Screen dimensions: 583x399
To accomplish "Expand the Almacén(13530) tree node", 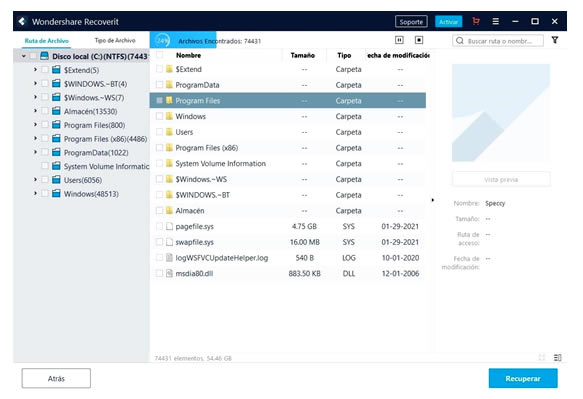I will [35, 111].
